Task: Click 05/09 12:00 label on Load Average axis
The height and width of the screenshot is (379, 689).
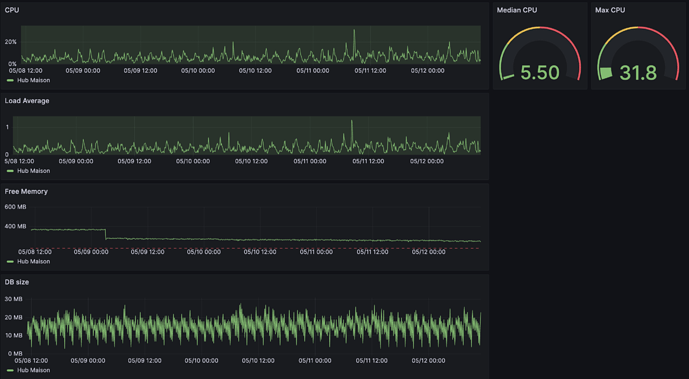Action: 134,161
